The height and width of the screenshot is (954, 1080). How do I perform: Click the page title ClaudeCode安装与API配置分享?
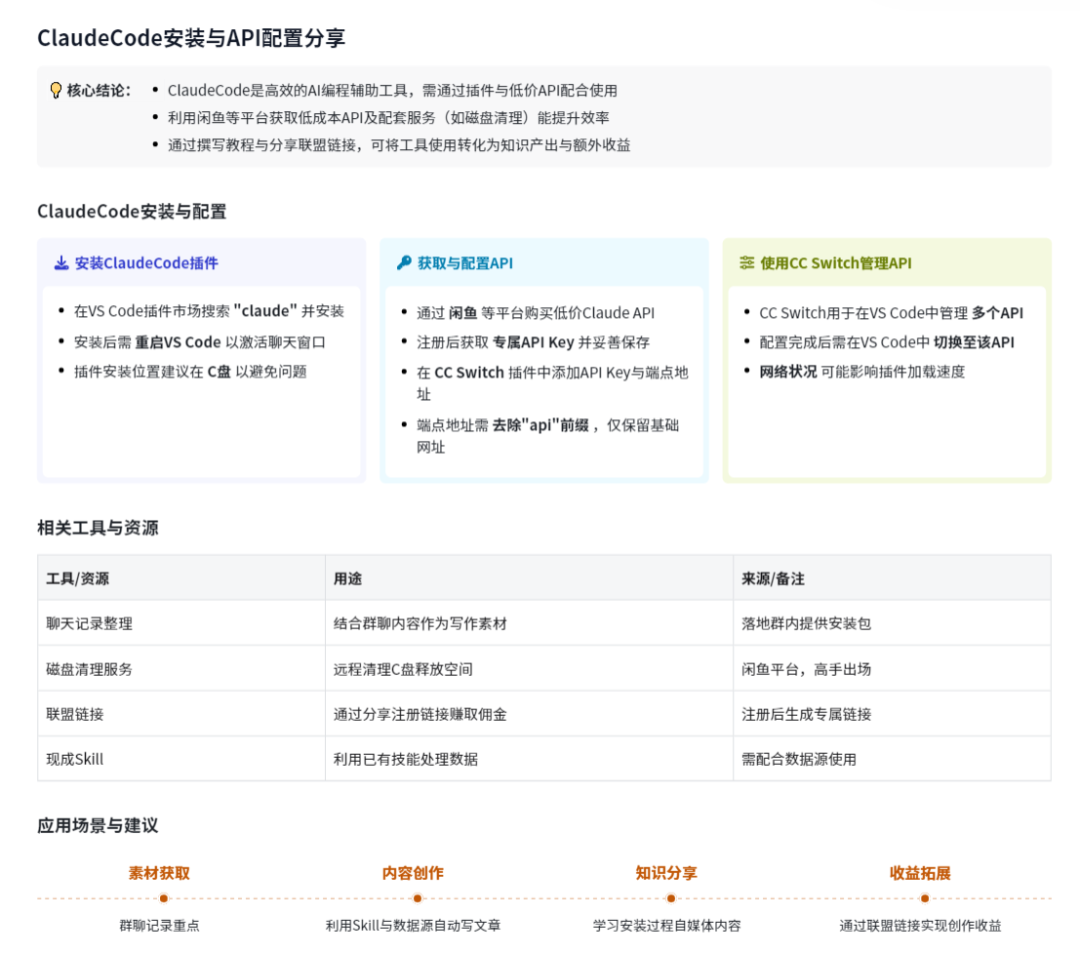pyautogui.click(x=191, y=38)
